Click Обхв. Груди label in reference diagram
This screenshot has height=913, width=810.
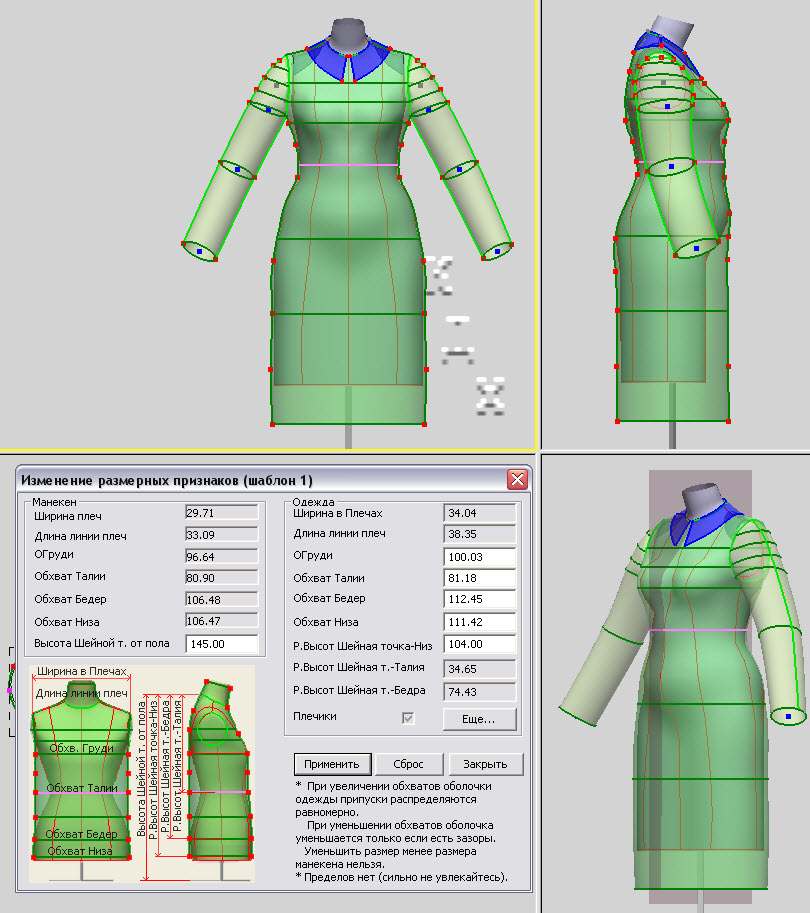tap(81, 748)
